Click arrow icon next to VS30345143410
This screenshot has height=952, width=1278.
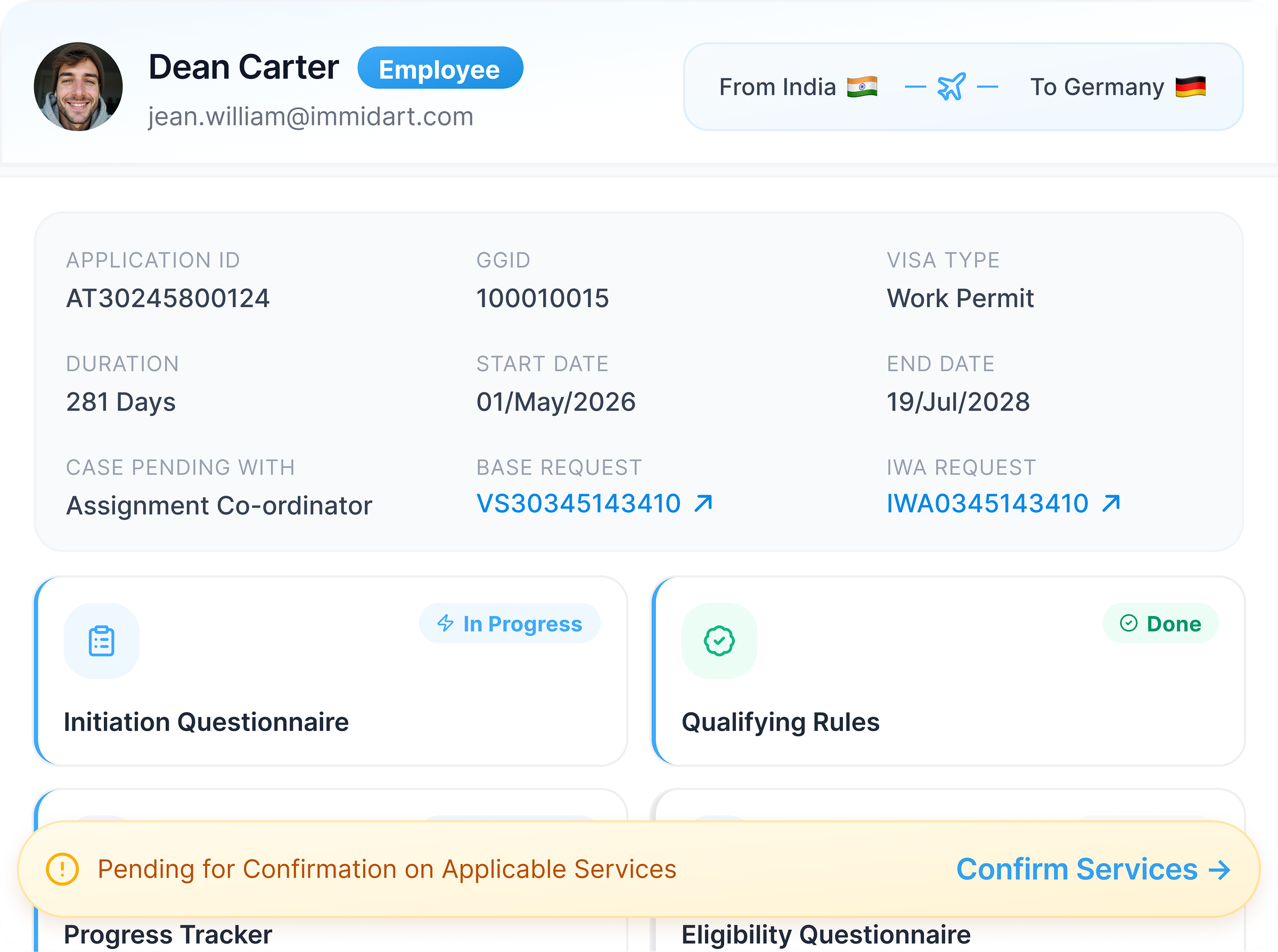pyautogui.click(x=703, y=503)
